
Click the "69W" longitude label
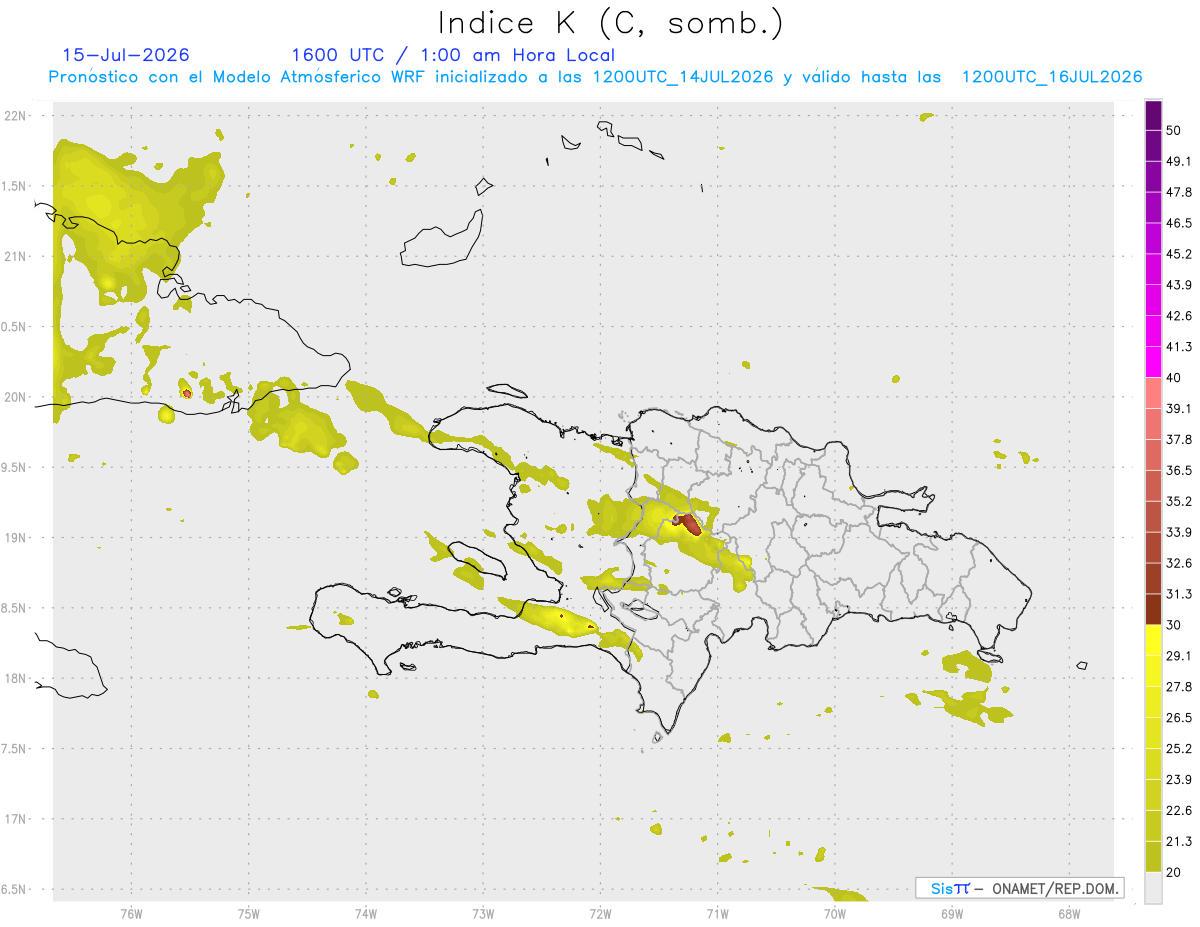coord(952,914)
